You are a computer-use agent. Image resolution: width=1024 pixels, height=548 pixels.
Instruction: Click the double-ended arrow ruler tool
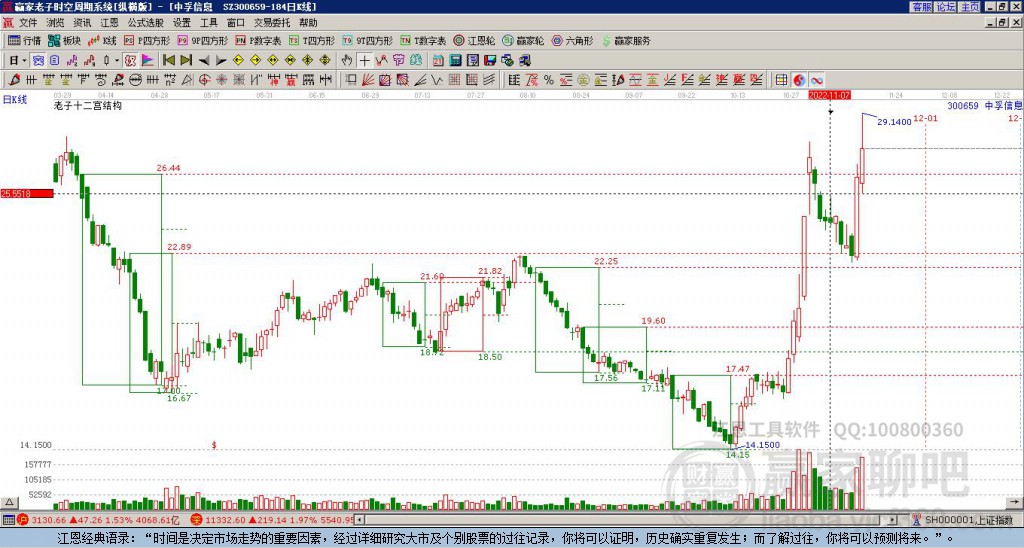pos(325,80)
